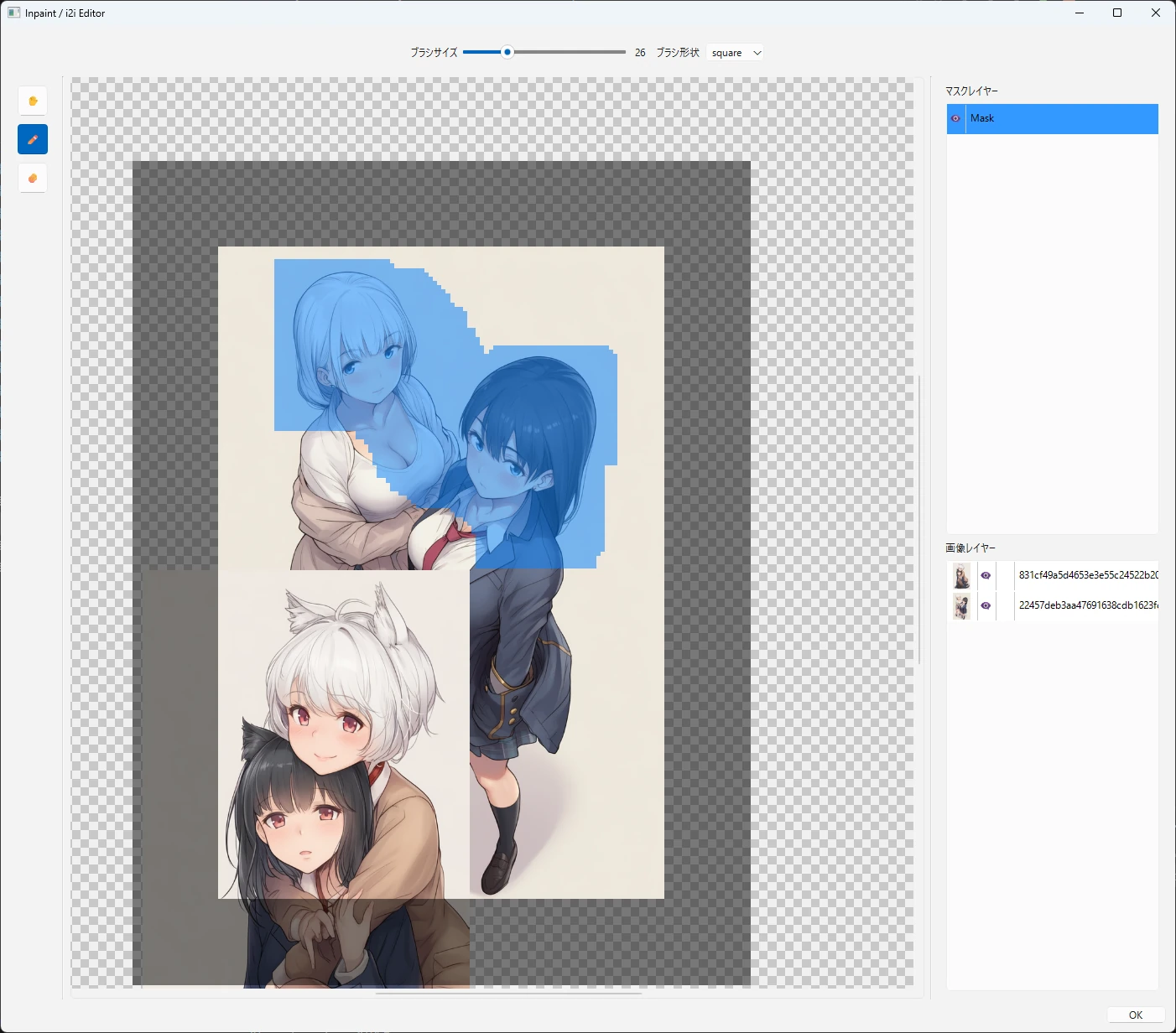1176x1033 pixels.
Task: Hide the 22457deb3aa image layer
Action: click(986, 605)
